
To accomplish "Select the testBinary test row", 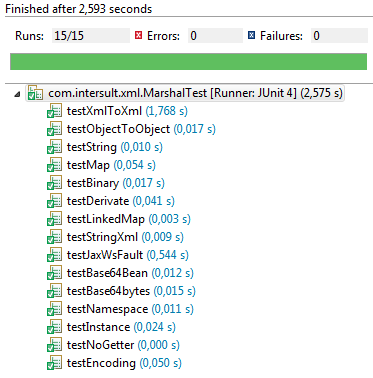I will click(106, 183).
